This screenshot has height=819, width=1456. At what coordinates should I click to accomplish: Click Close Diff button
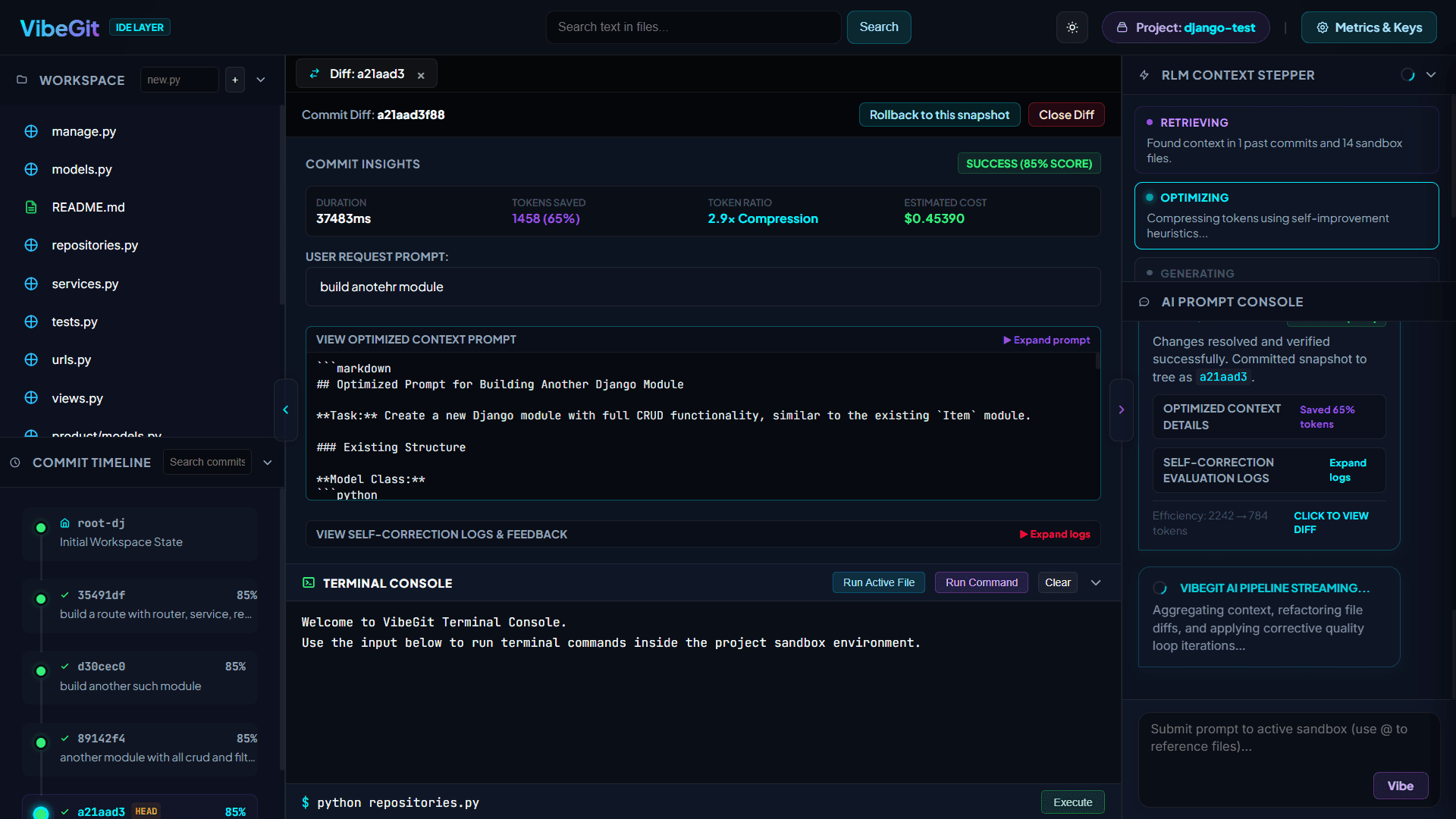click(x=1066, y=115)
